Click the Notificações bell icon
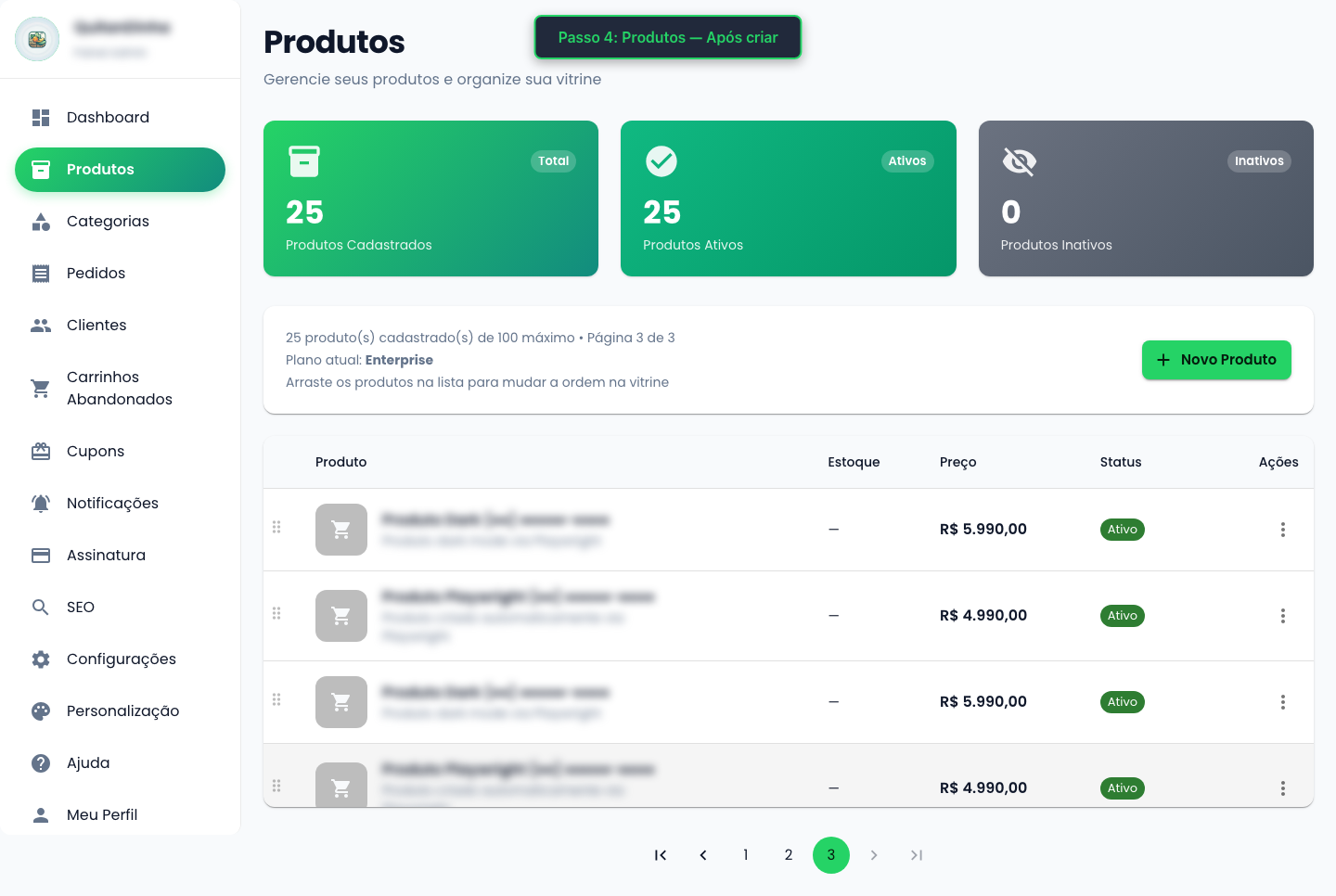The image size is (1336, 896). (x=41, y=503)
